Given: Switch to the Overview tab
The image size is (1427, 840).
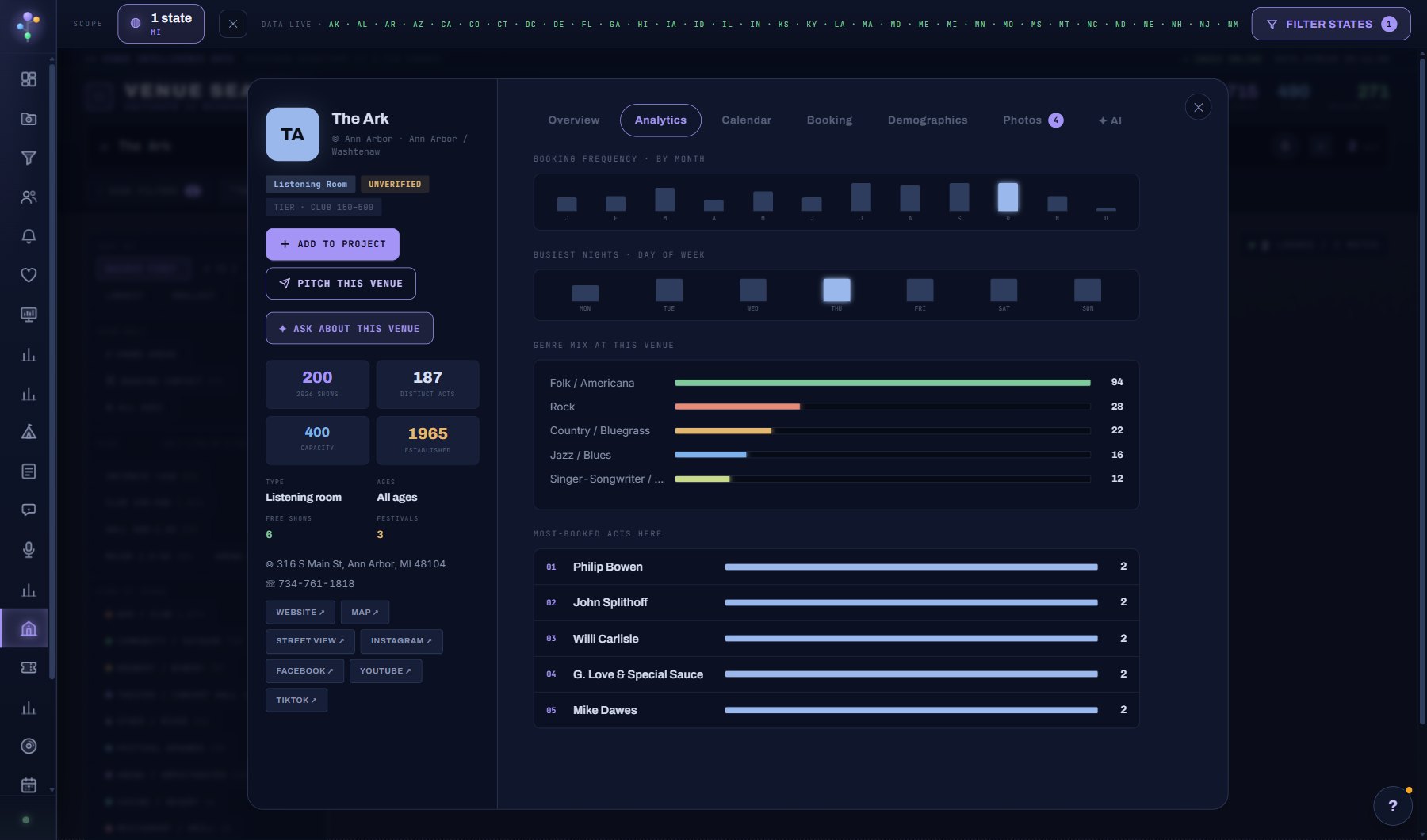Looking at the screenshot, I should point(574,120).
